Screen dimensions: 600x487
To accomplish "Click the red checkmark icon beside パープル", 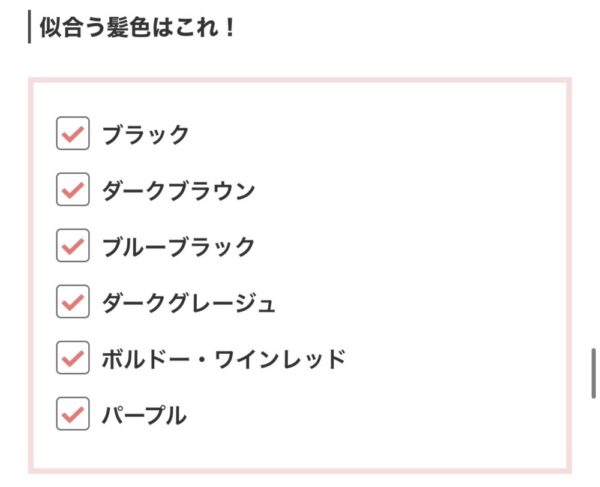I will pos(73,414).
